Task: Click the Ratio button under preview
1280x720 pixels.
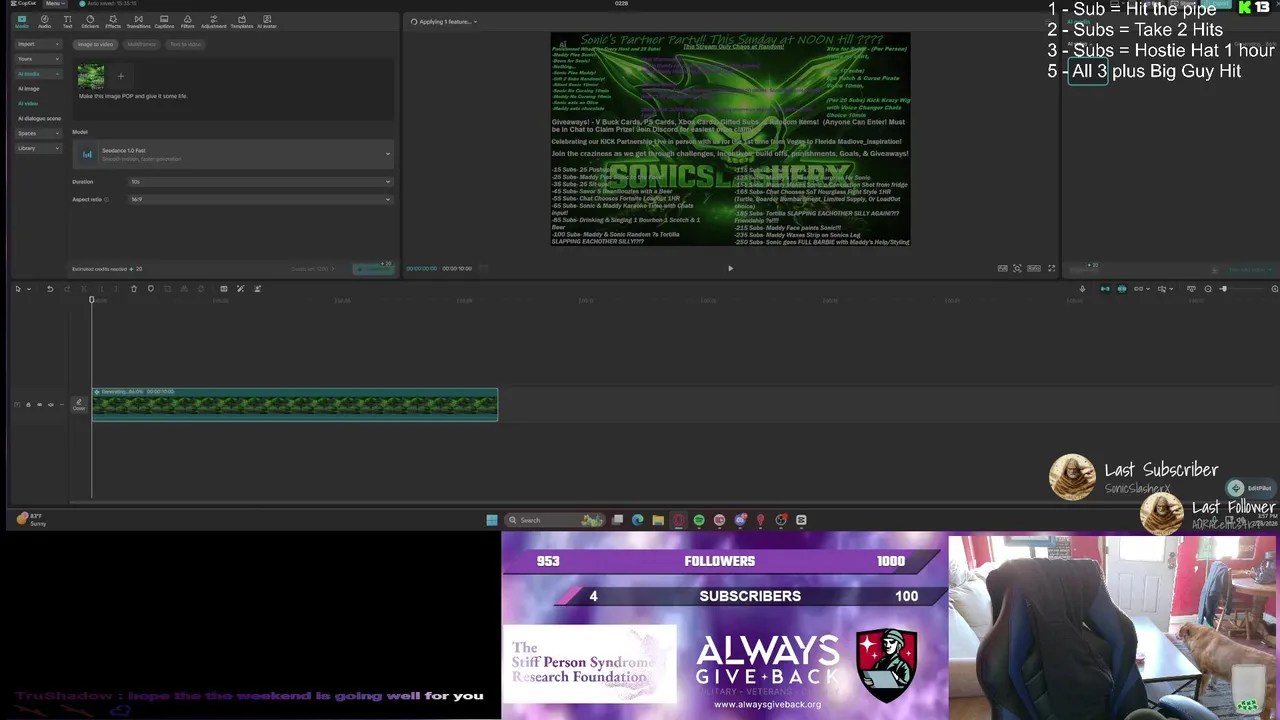Action: click(x=1034, y=268)
